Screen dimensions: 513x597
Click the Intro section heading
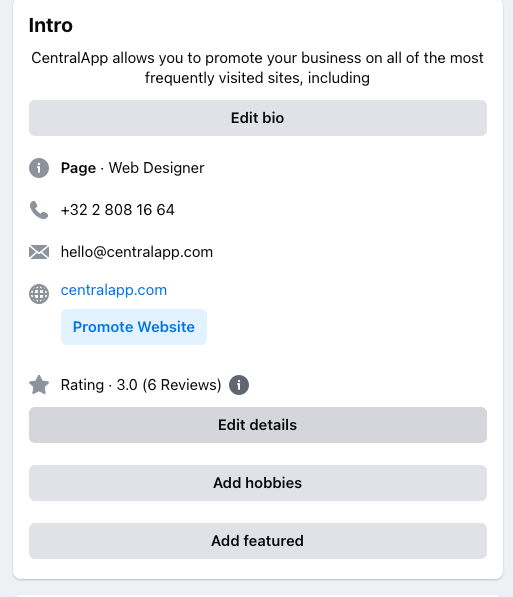point(51,26)
